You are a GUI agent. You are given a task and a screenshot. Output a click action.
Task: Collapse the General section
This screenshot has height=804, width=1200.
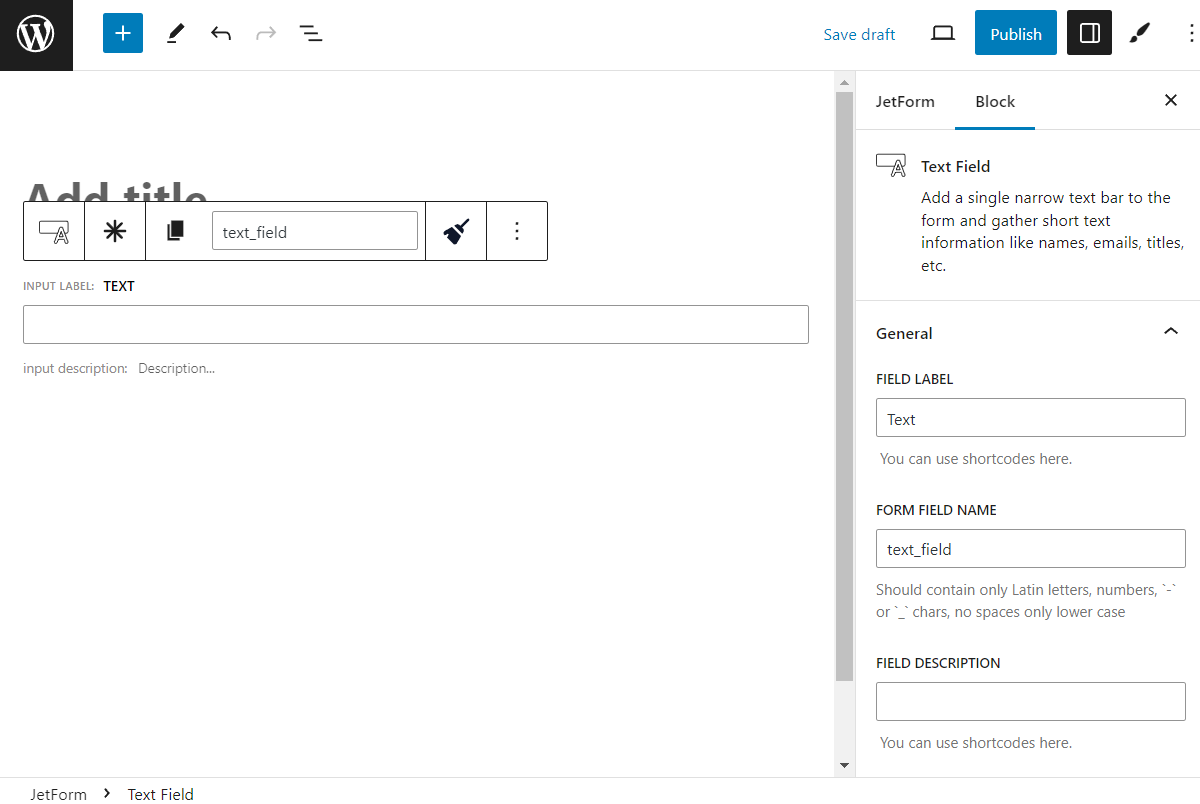tap(1170, 331)
